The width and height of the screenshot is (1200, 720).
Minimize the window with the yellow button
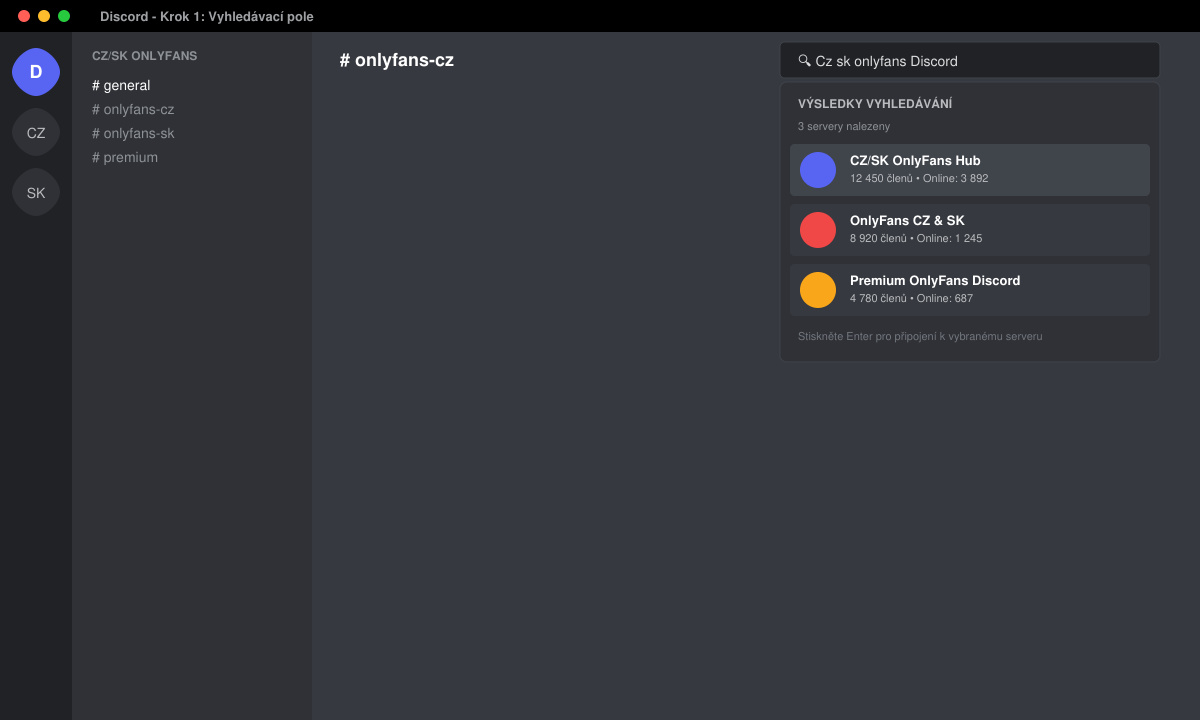pos(44,16)
